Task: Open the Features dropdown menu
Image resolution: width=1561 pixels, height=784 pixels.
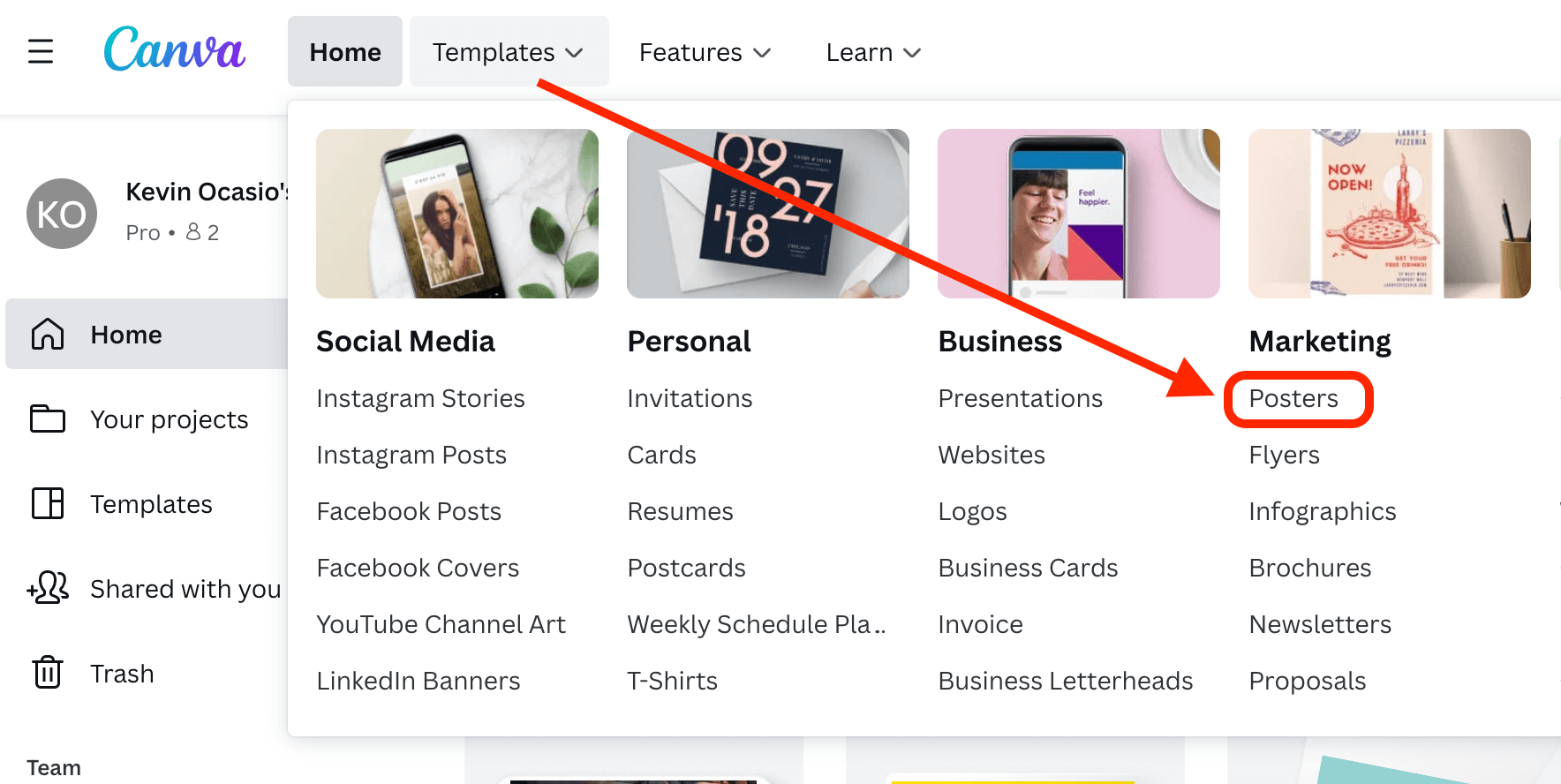Action: tap(705, 52)
